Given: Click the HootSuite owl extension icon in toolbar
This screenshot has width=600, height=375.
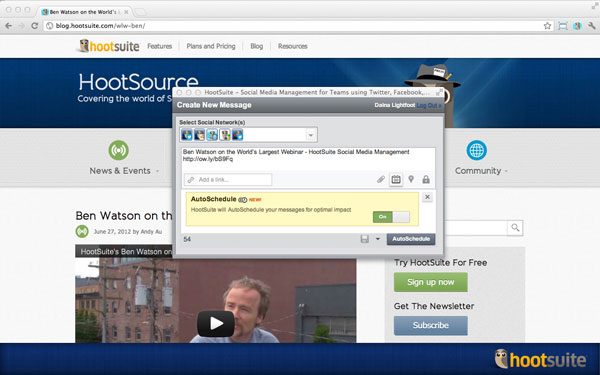Looking at the screenshot, I should (x=577, y=26).
